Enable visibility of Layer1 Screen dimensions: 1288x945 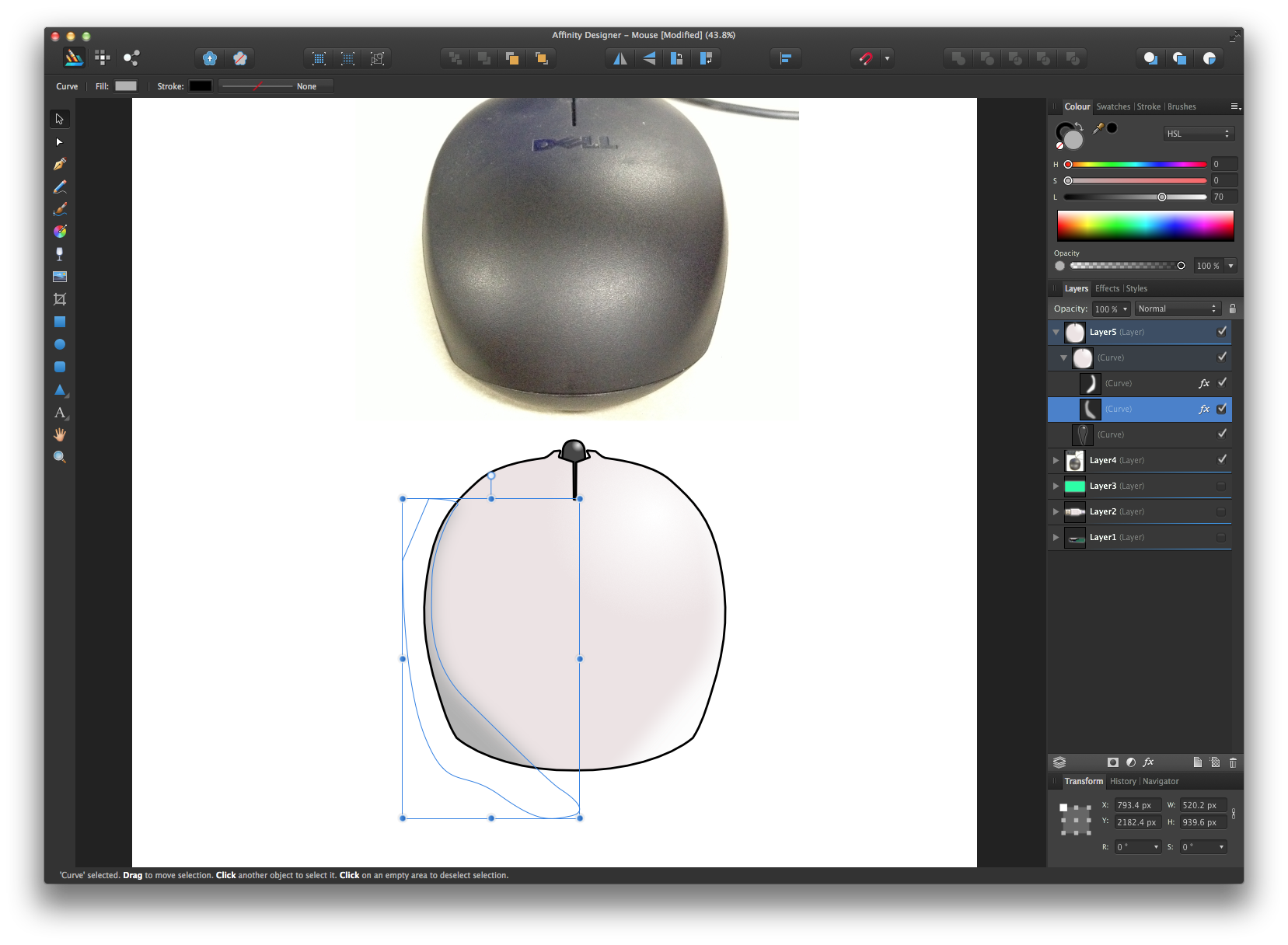click(x=1221, y=537)
